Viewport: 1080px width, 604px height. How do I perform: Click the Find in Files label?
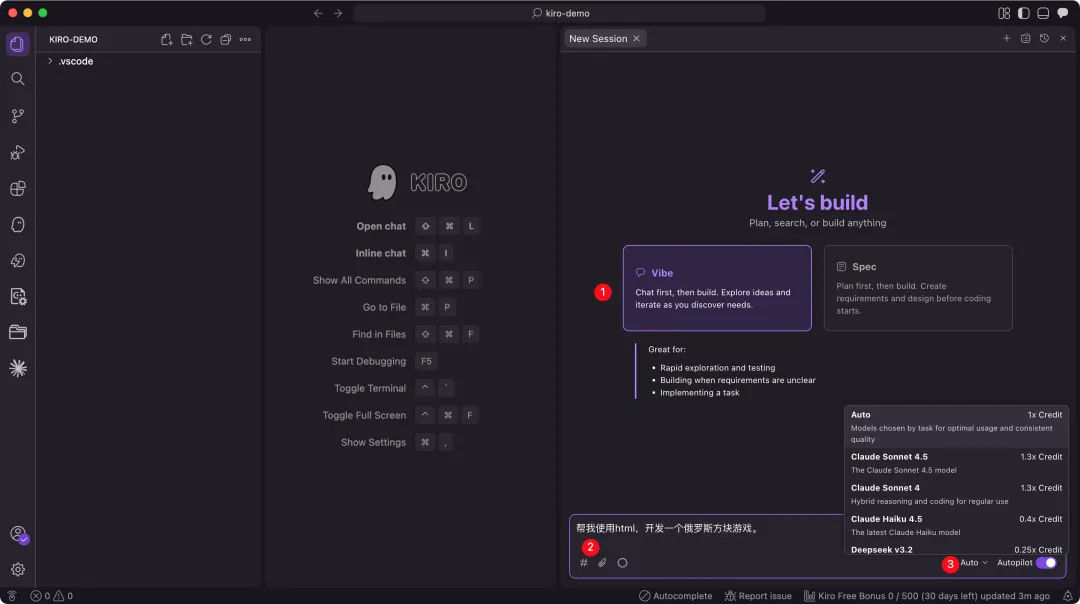pyautogui.click(x=379, y=334)
